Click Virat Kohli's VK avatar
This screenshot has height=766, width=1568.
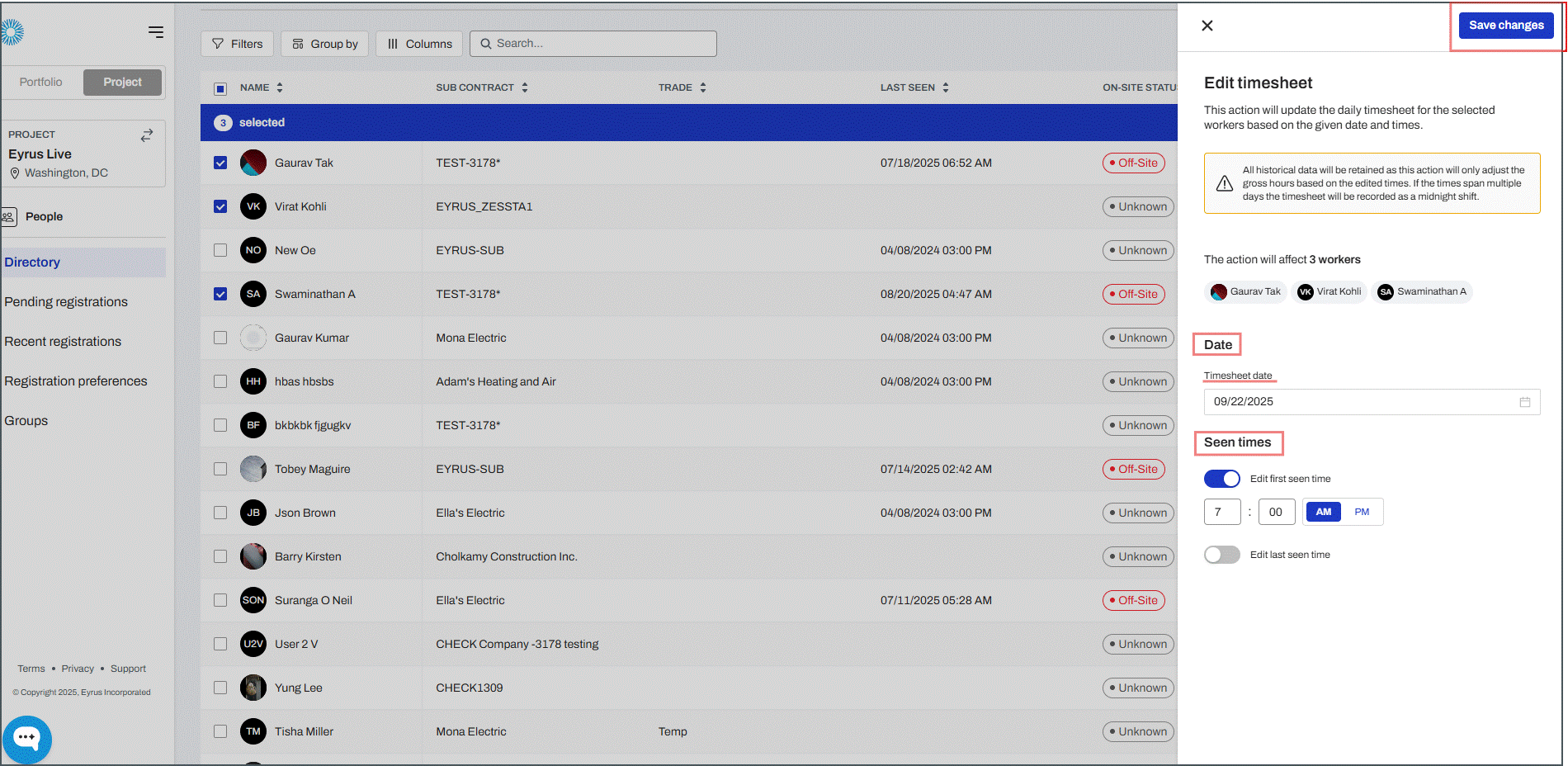coord(253,206)
